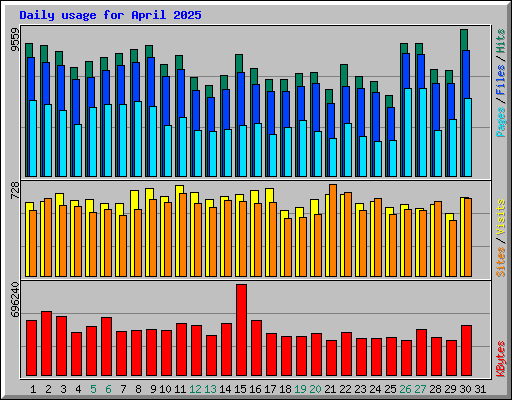Click the red KBytes bar for day 2
Image resolution: width=512 pixels, height=400 pixels.
point(47,344)
